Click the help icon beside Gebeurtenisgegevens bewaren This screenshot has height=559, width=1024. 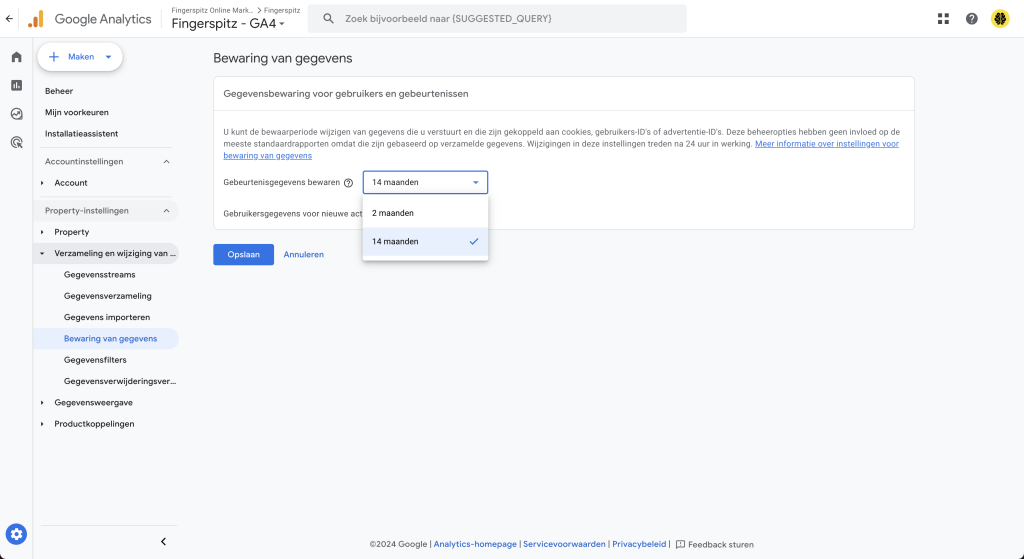tap(348, 183)
